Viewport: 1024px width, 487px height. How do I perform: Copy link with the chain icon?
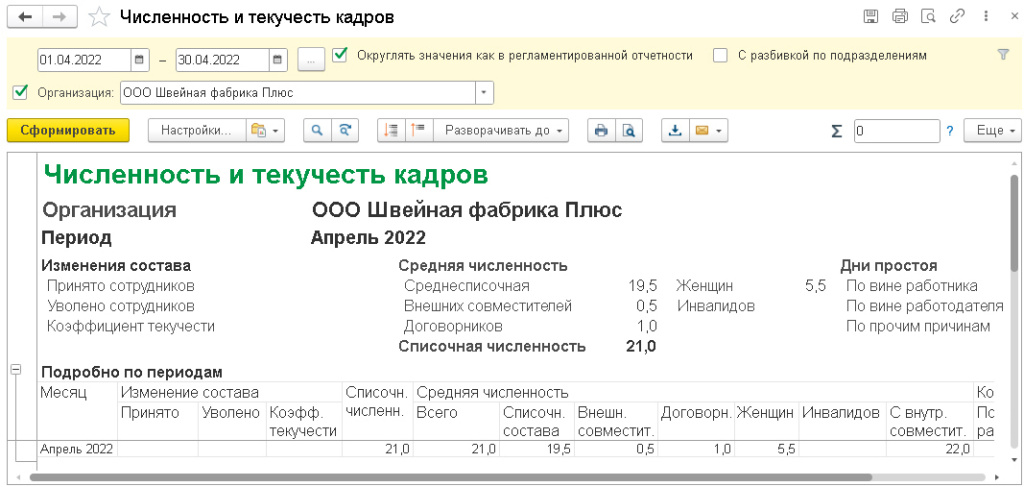coord(957,16)
